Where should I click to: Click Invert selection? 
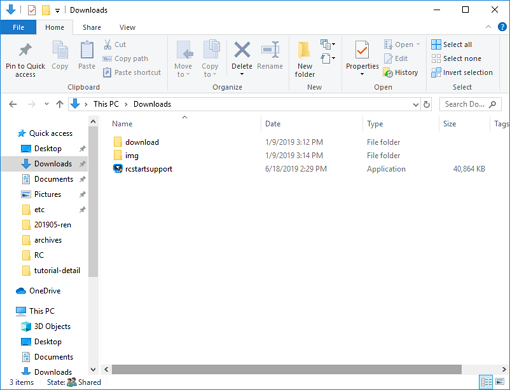coord(462,72)
